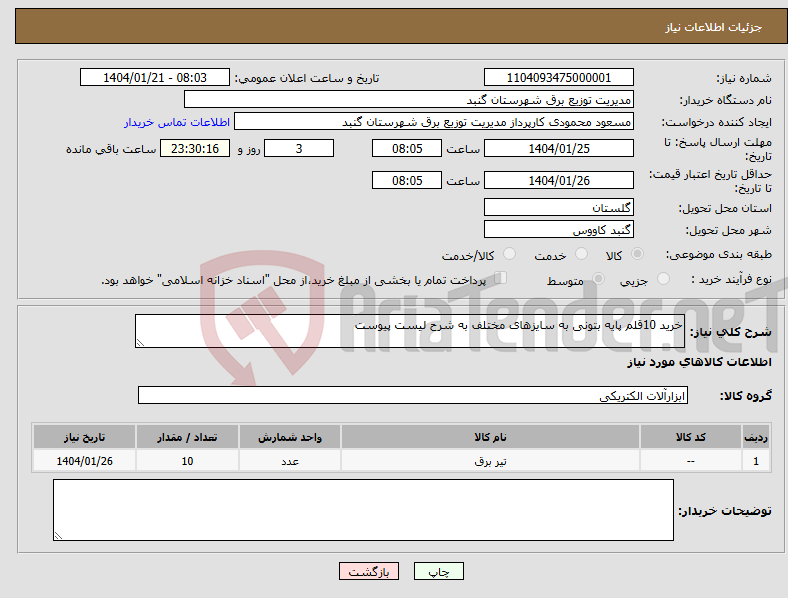This screenshot has height=598, width=788.
Task: Click the announcement date field 1404/01/21 - 08:03
Action: point(155,77)
